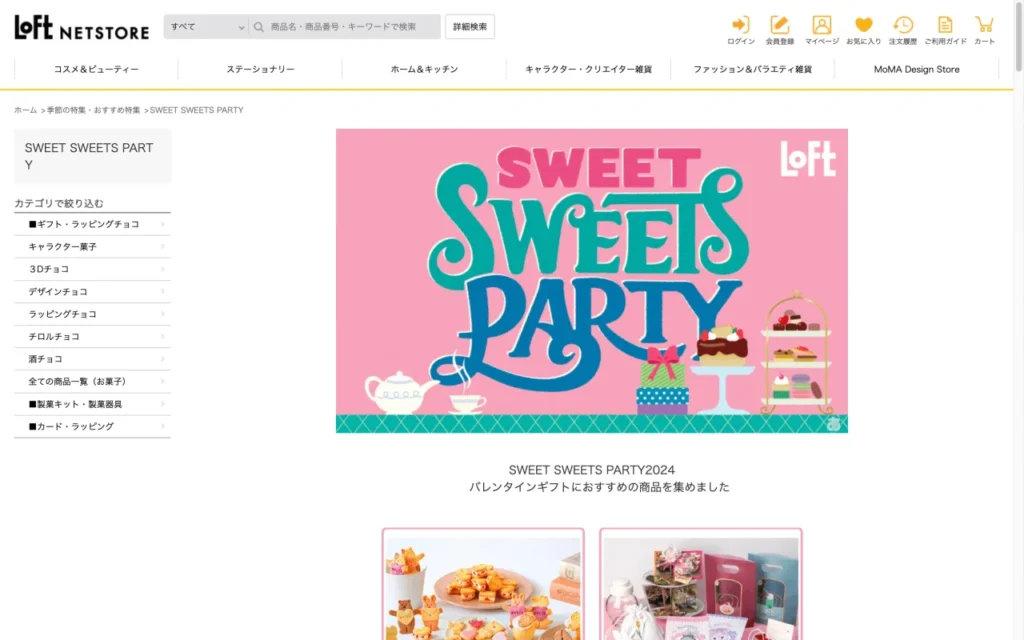Go to ホーム breadcrumb link

[x=25, y=110]
